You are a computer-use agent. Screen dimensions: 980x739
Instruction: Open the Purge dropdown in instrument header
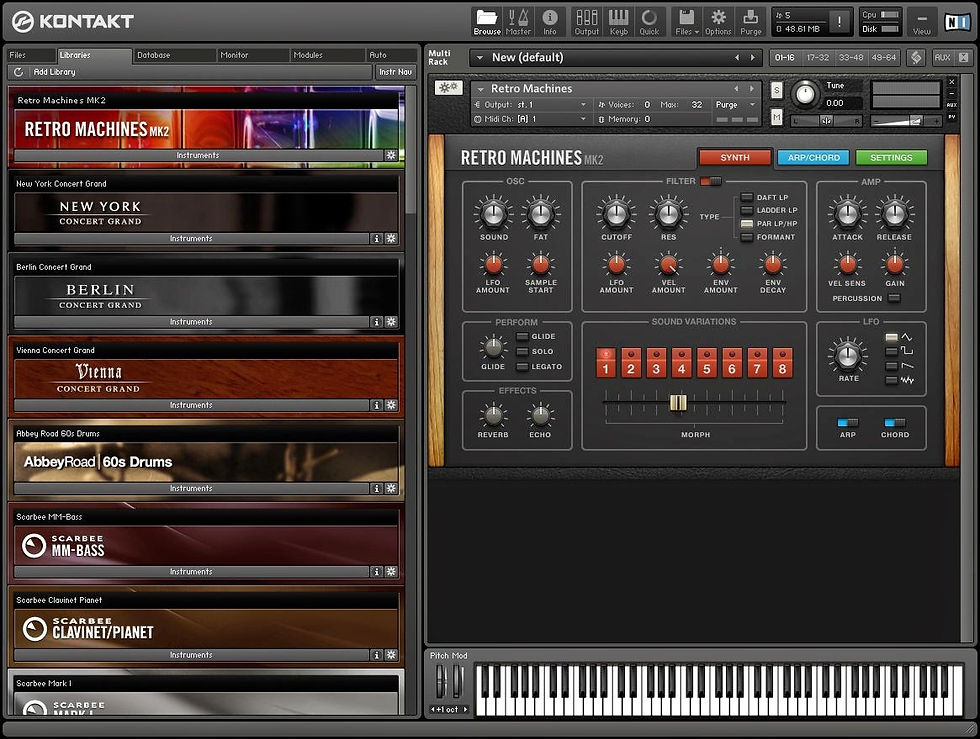click(x=733, y=104)
